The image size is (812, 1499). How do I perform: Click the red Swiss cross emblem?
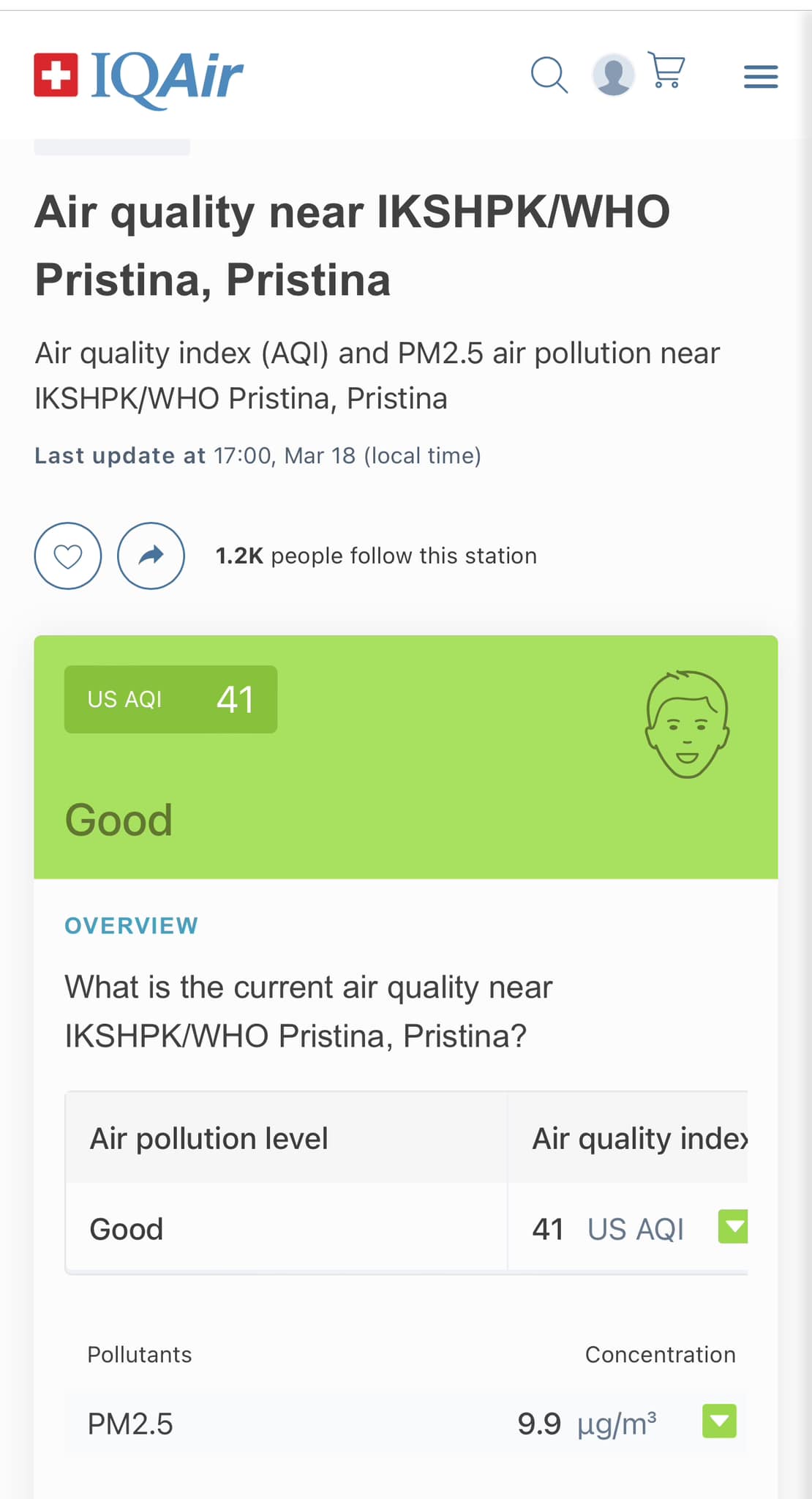pos(56,75)
